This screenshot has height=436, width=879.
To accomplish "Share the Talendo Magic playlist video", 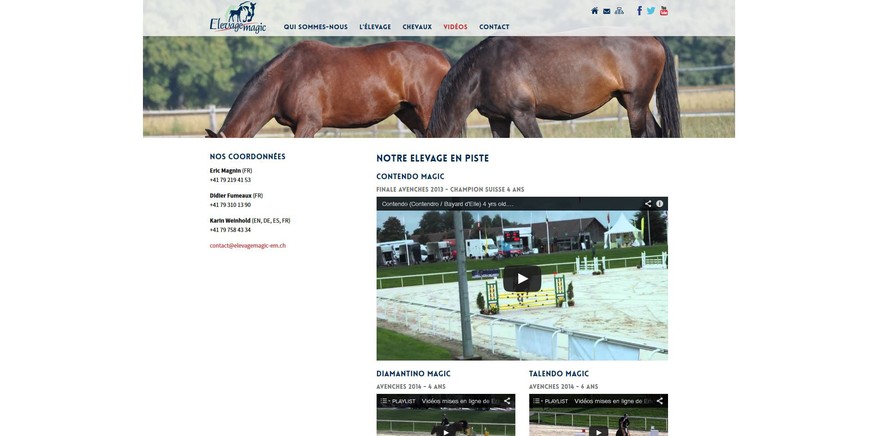I will 660,401.
